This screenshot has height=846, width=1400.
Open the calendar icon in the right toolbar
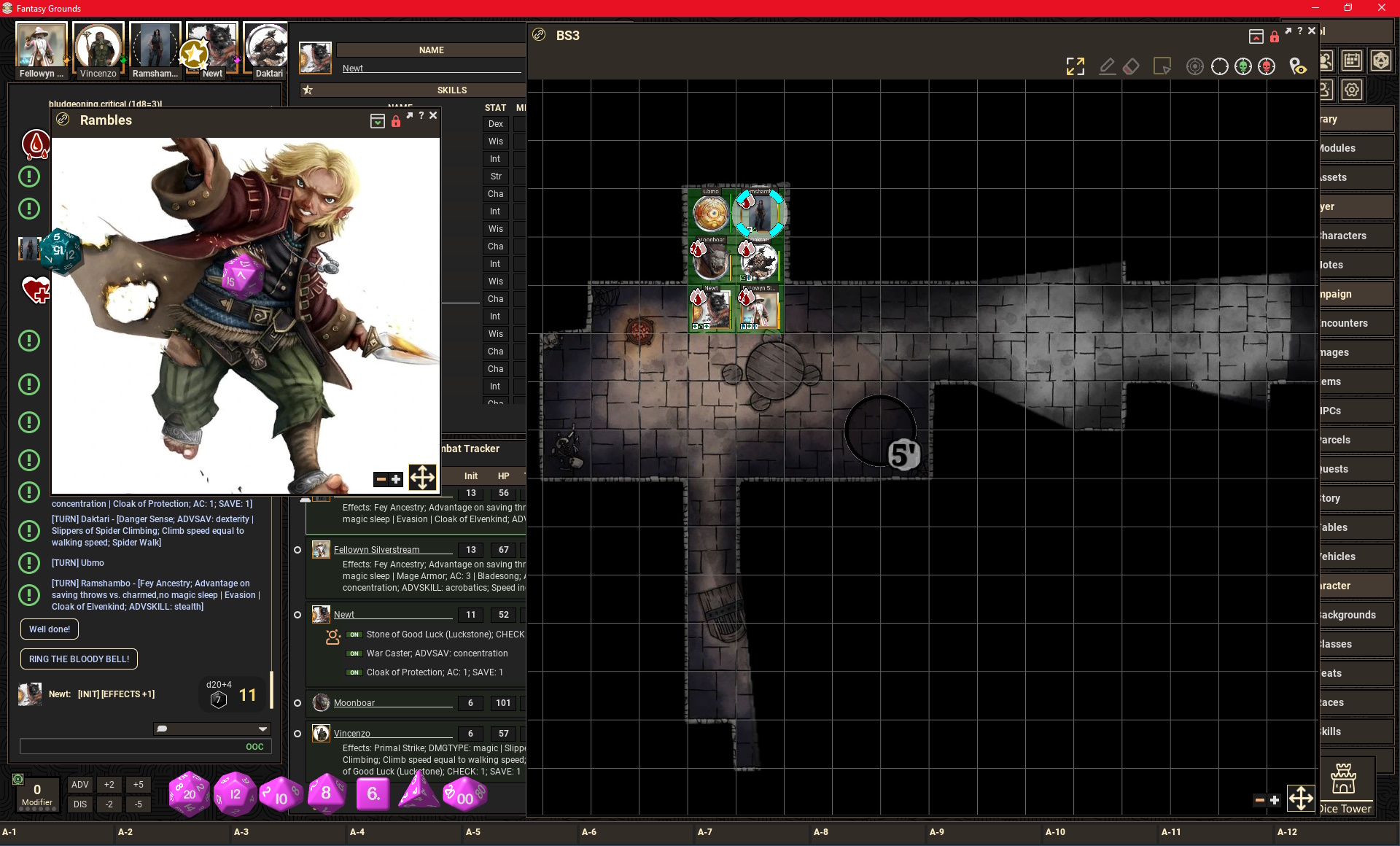[x=1352, y=61]
